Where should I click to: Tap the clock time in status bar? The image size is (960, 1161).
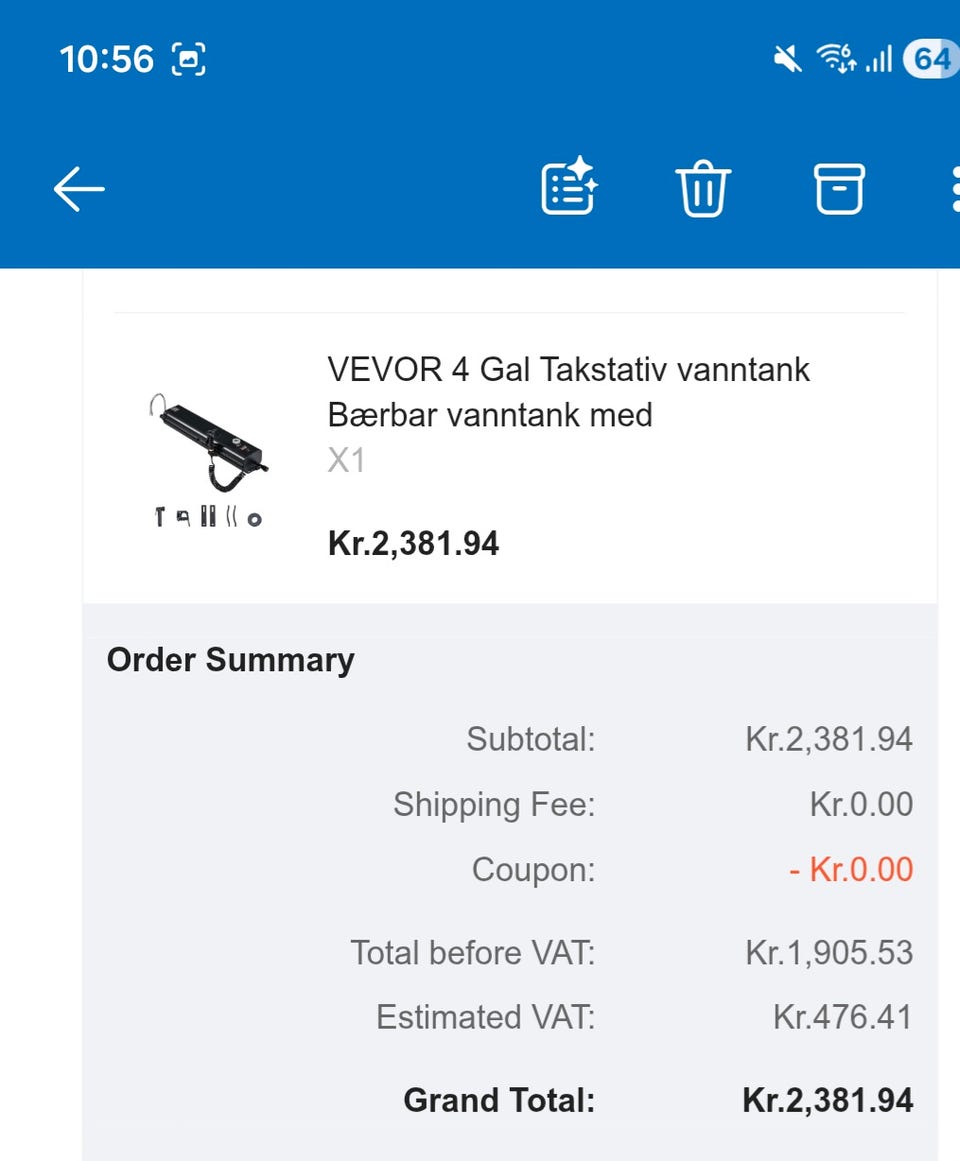pos(107,60)
